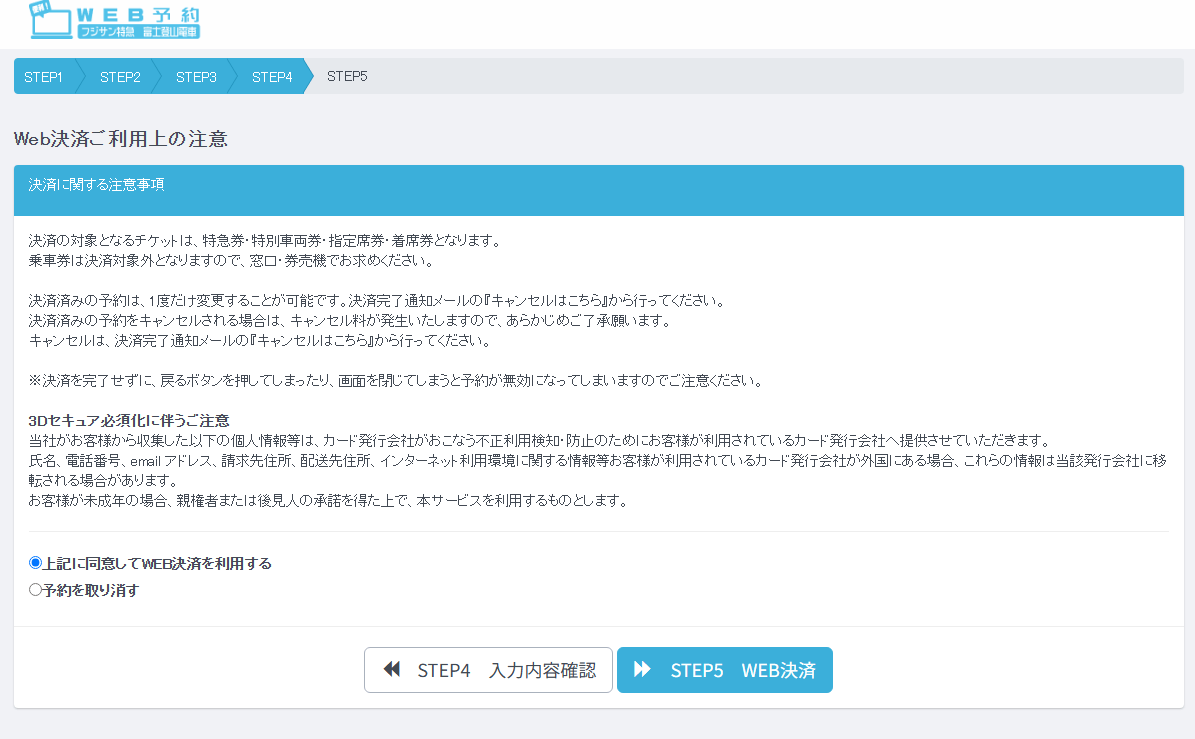Select the 予約を取り消す radio button
1195x739 pixels.
(x=36, y=590)
